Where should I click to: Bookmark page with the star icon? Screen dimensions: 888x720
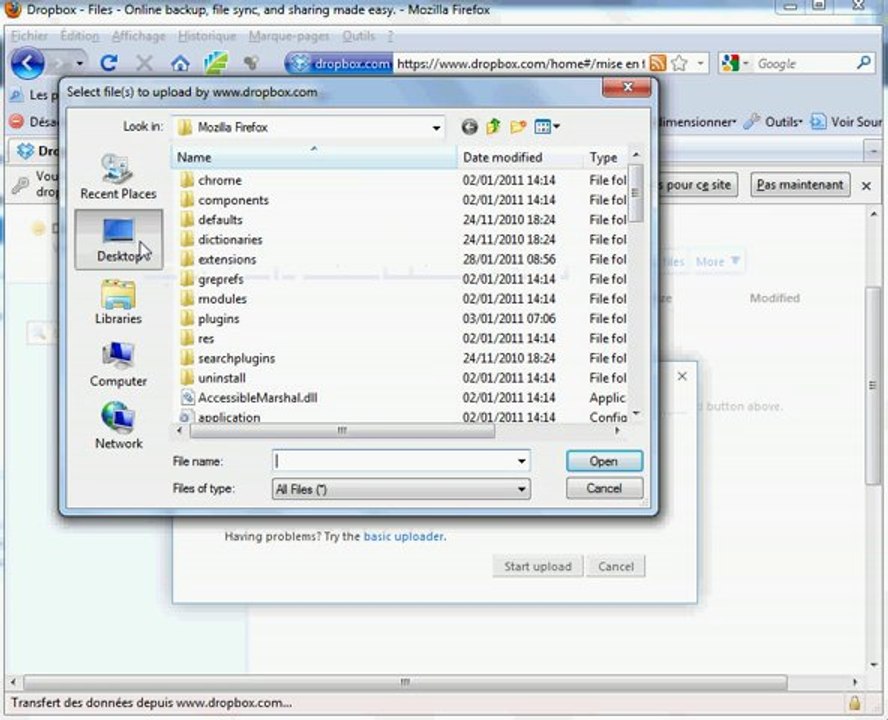(x=679, y=63)
